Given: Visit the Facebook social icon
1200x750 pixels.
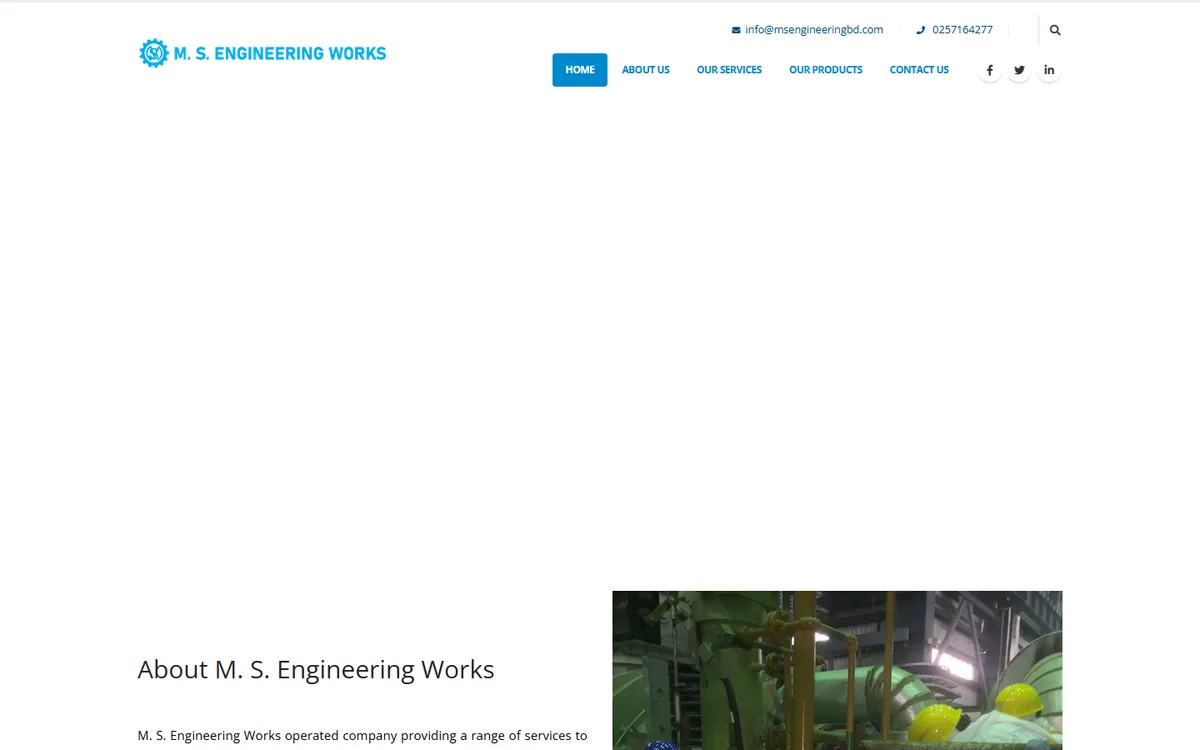Looking at the screenshot, I should click(x=989, y=70).
